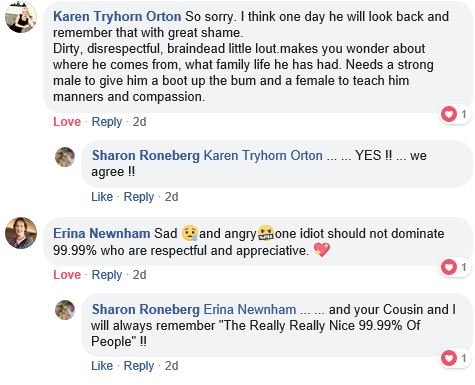Open Sharon Roneberg's avatar beside the 99.99% reply
Screen dimensions: 475x385
(65, 310)
